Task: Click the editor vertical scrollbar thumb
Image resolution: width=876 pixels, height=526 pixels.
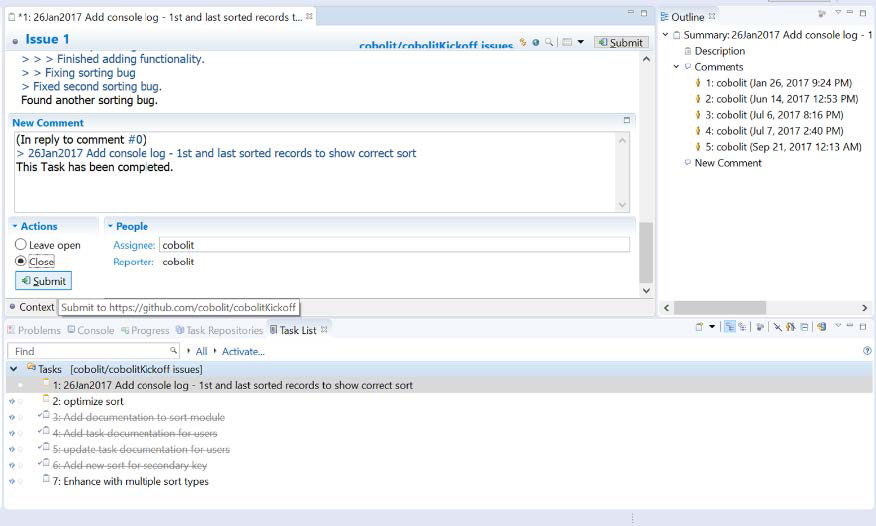Action: point(646,253)
